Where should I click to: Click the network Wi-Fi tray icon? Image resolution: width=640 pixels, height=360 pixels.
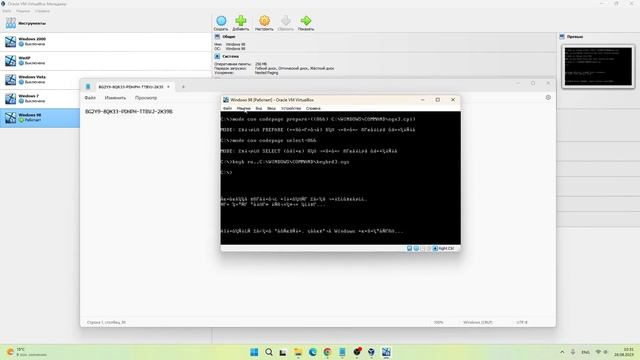(x=598, y=352)
